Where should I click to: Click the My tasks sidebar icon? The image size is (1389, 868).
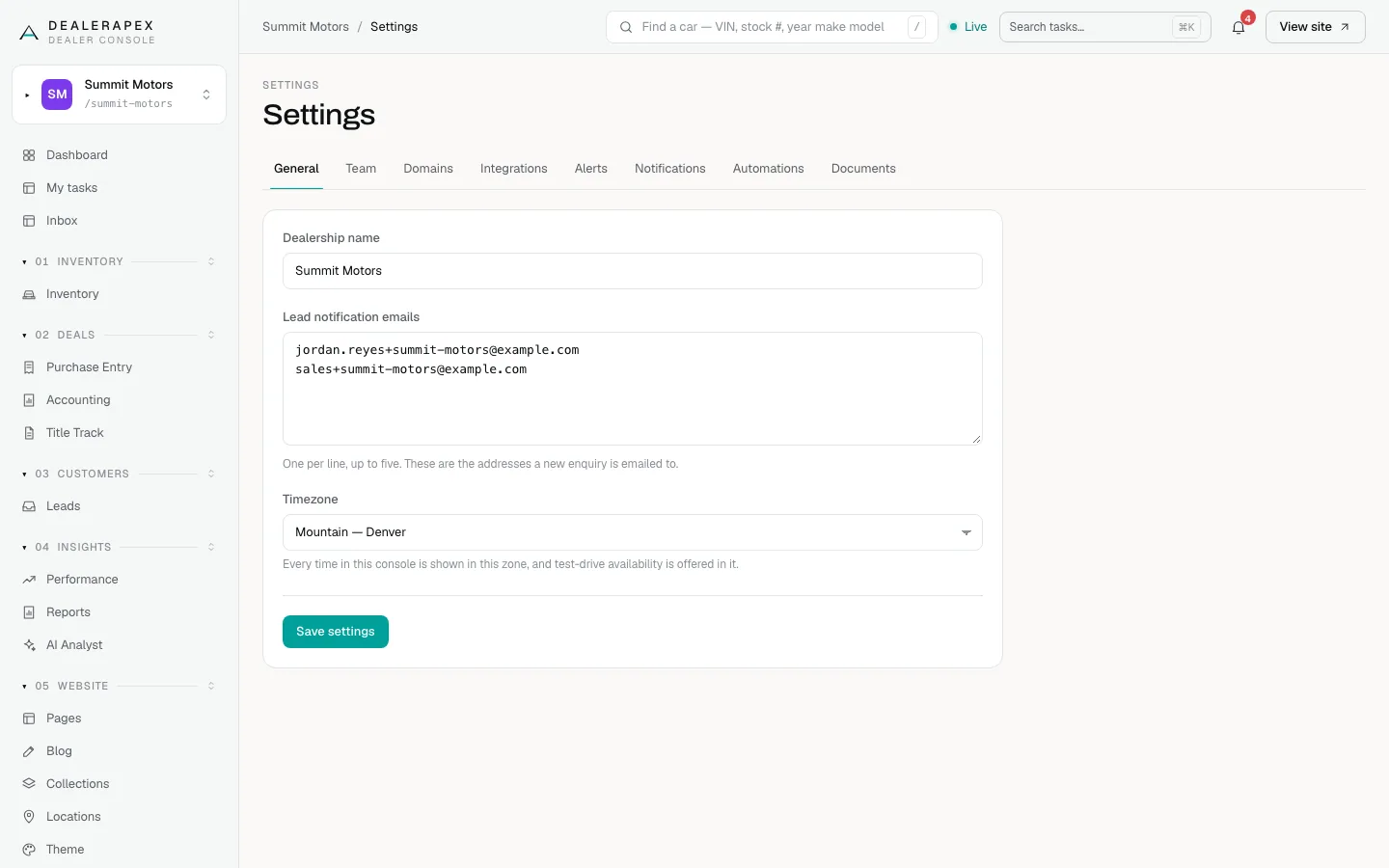[29, 188]
